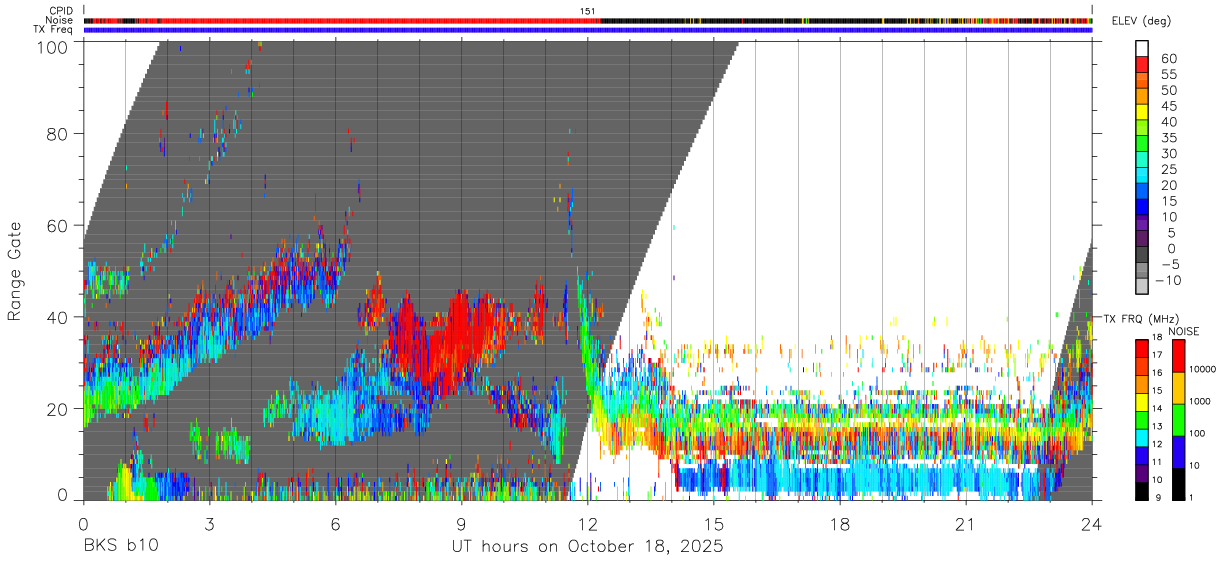Click the 6 hour tick on the UT axis

[x=335, y=524]
